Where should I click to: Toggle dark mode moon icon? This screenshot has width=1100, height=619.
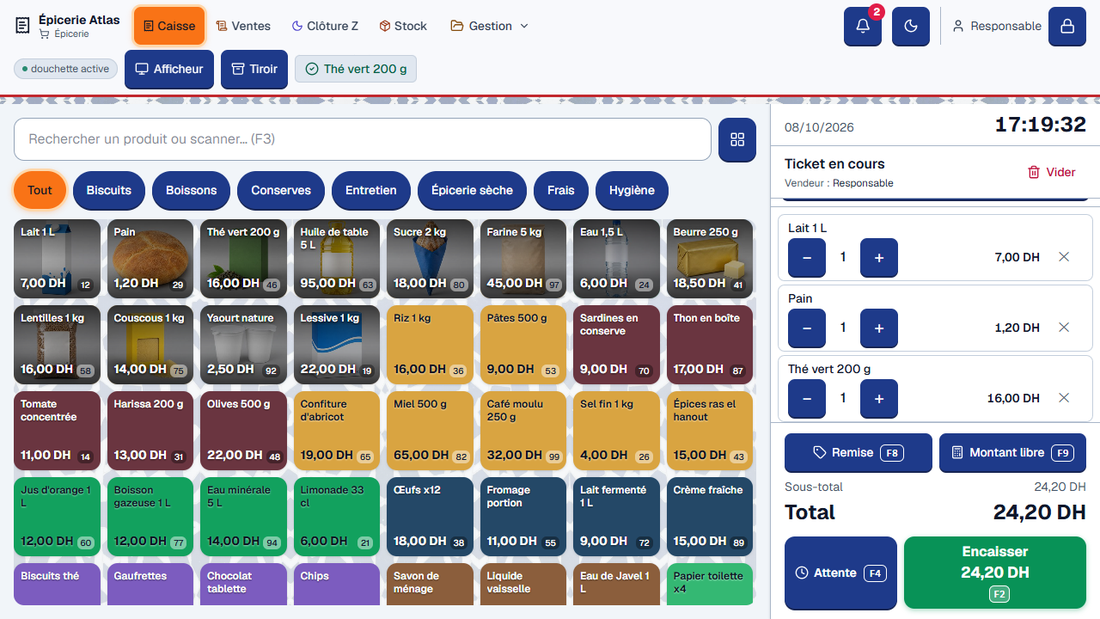911,27
